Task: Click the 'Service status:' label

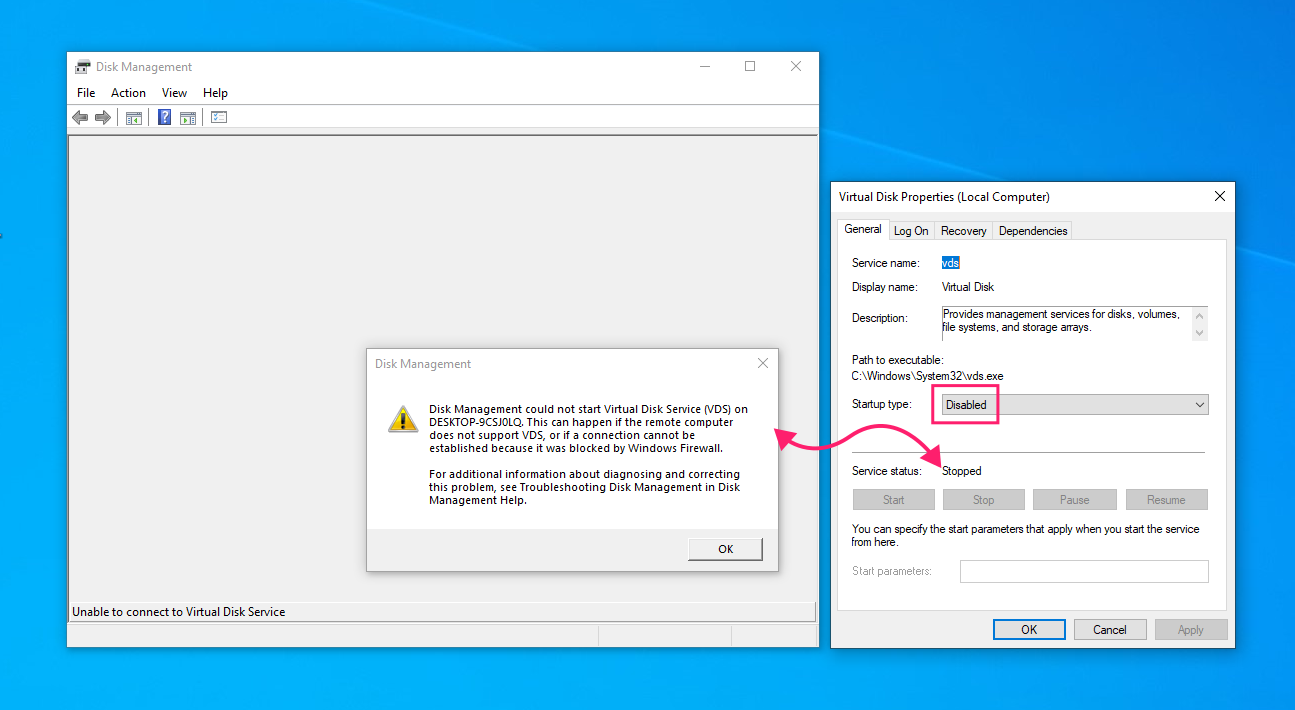Action: [x=886, y=471]
